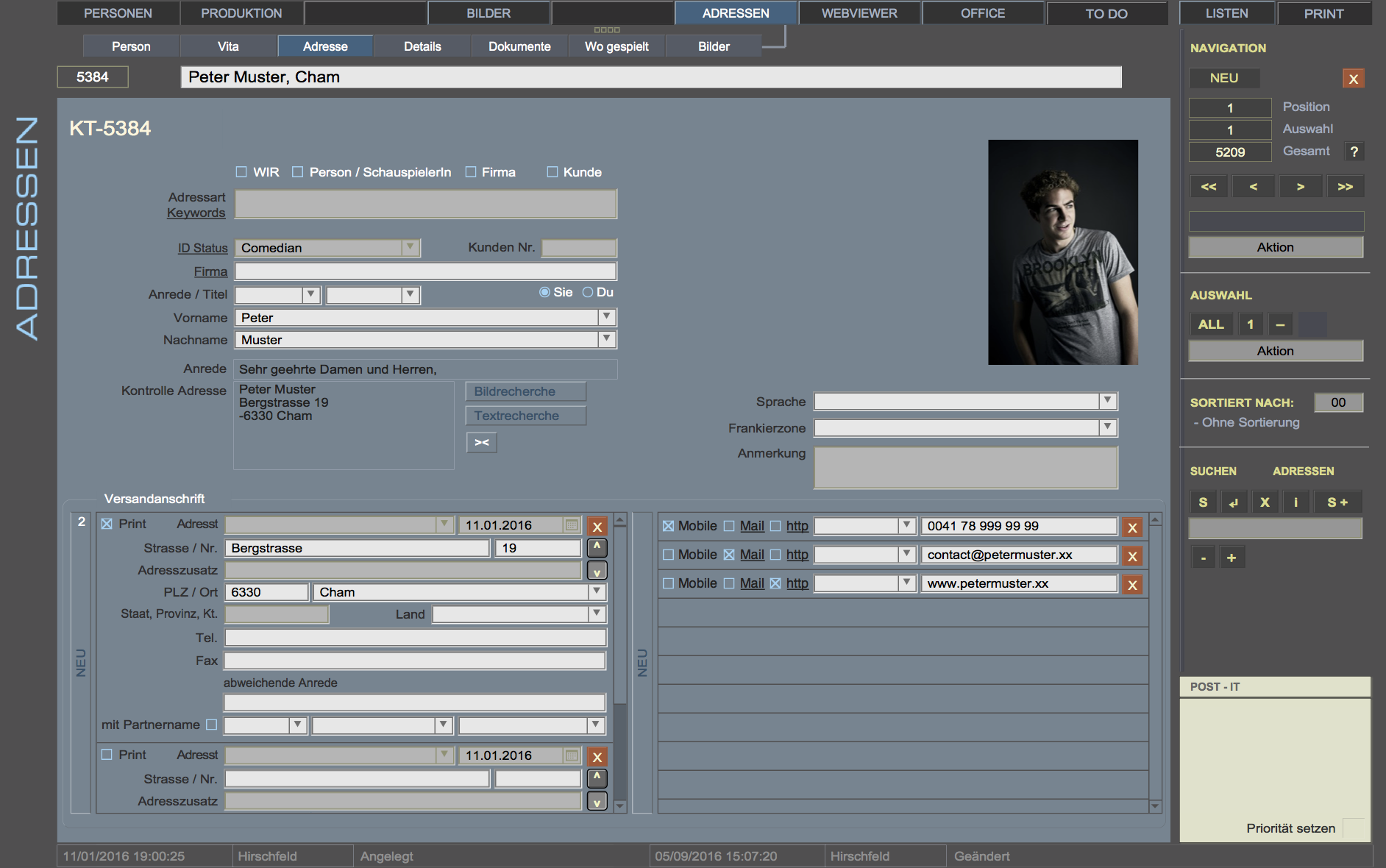Viewport: 1386px width, 868px height.
Task: Go to next record arrow
Action: (x=1300, y=187)
